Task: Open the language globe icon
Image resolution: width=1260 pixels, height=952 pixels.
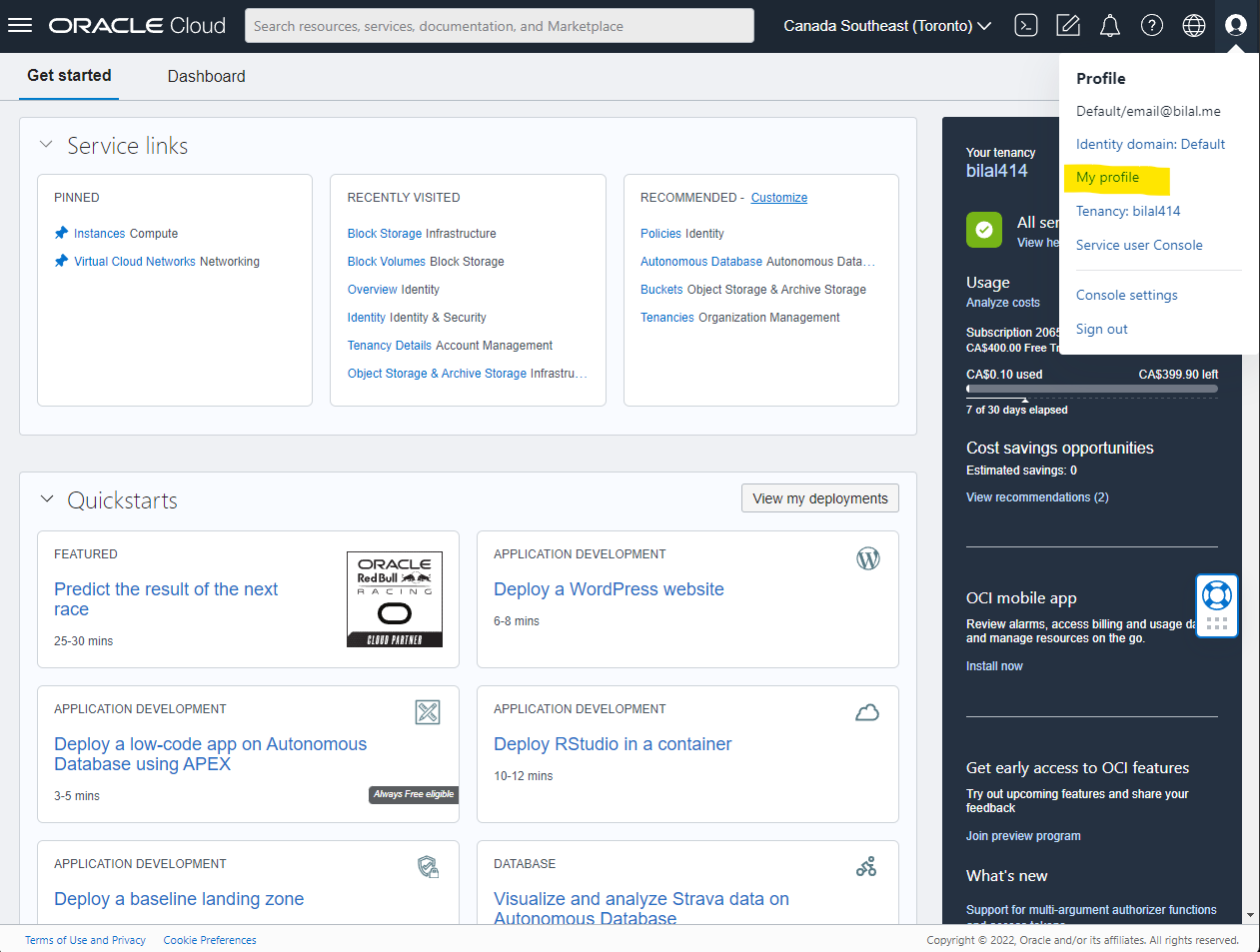Action: pos(1194,25)
